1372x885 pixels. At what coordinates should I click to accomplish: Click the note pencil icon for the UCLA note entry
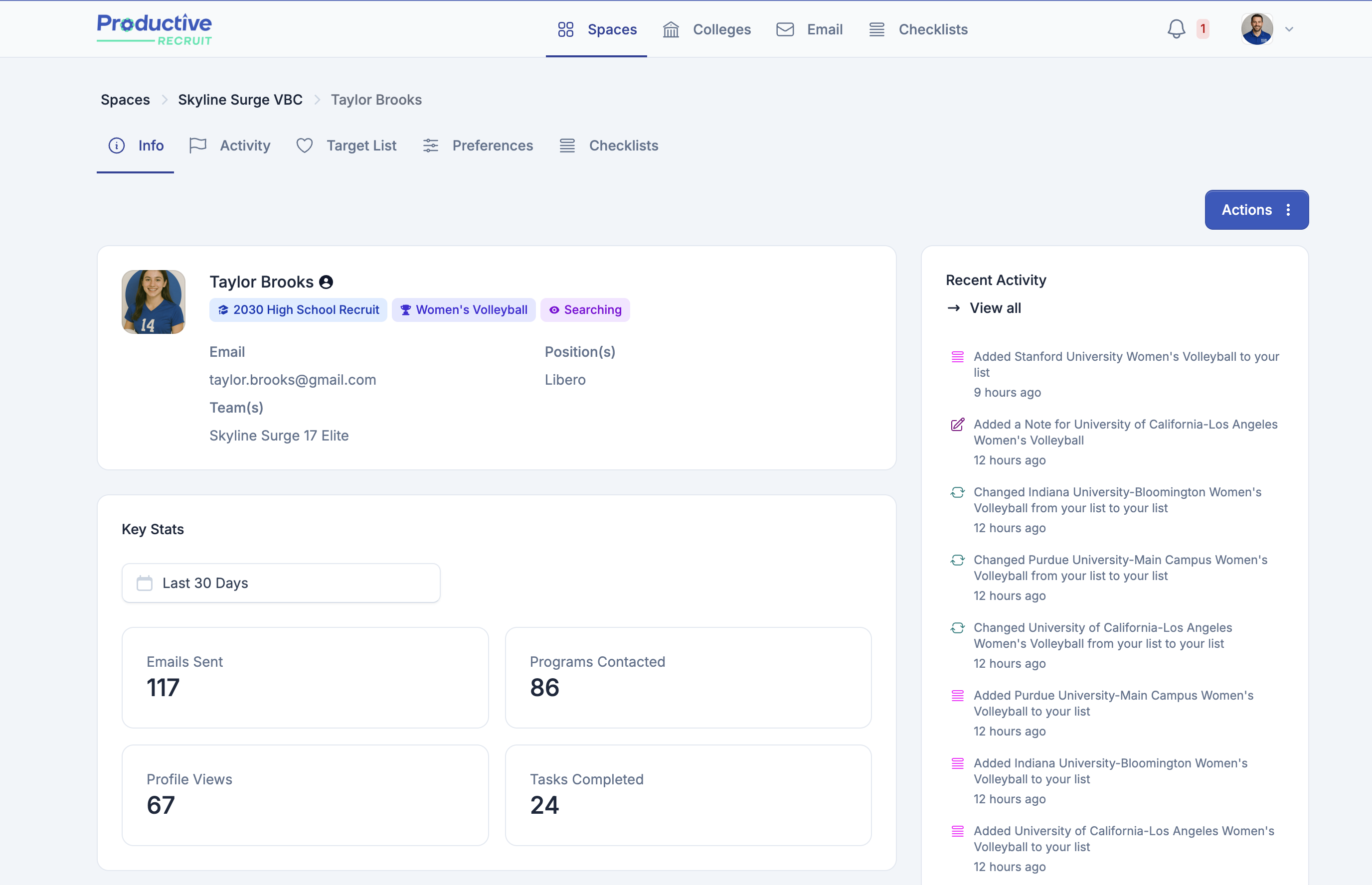(x=957, y=425)
